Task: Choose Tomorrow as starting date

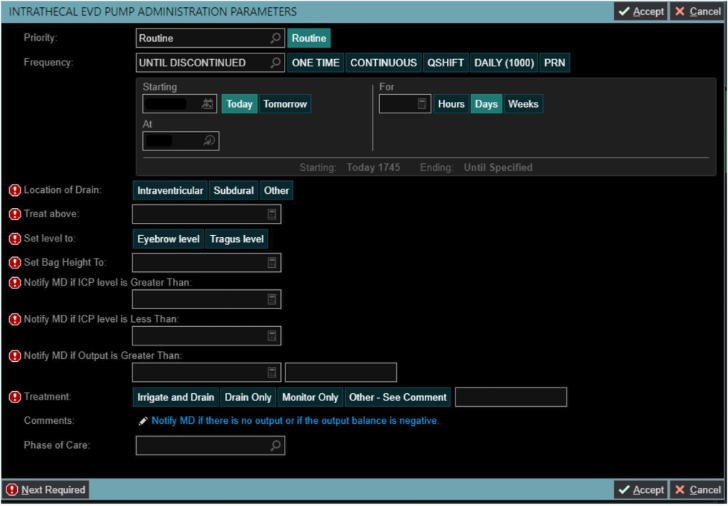Action: click(x=285, y=104)
